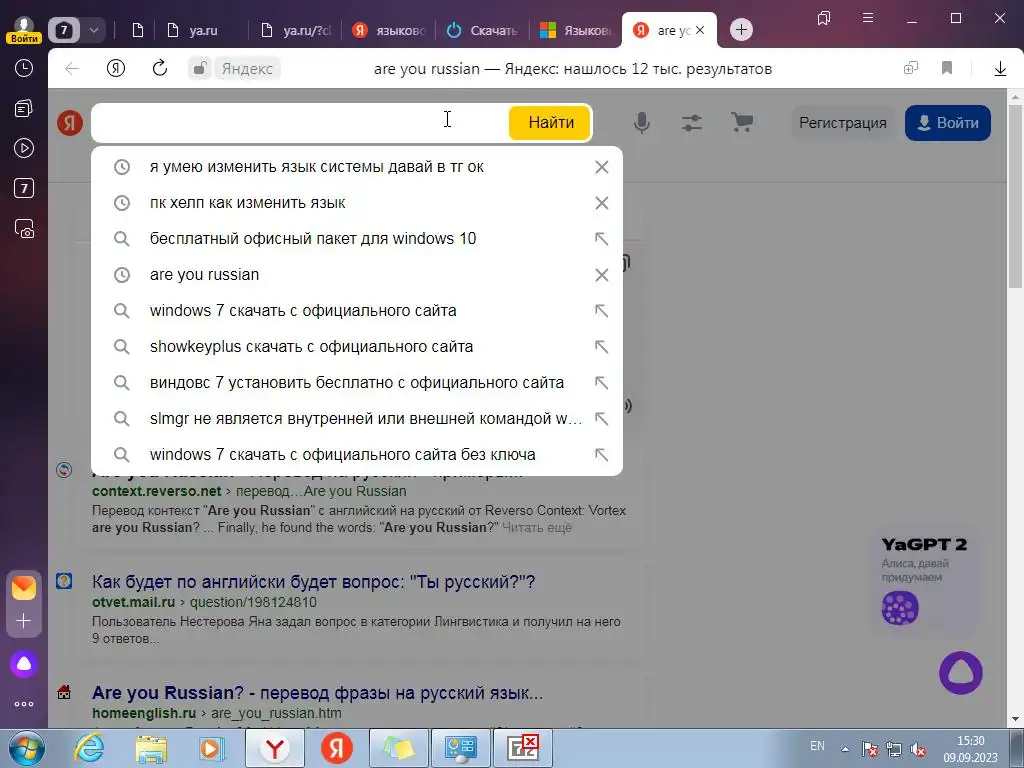Open the tab group counter showing 7
Screen dimensions: 1024x768
[x=63, y=29]
